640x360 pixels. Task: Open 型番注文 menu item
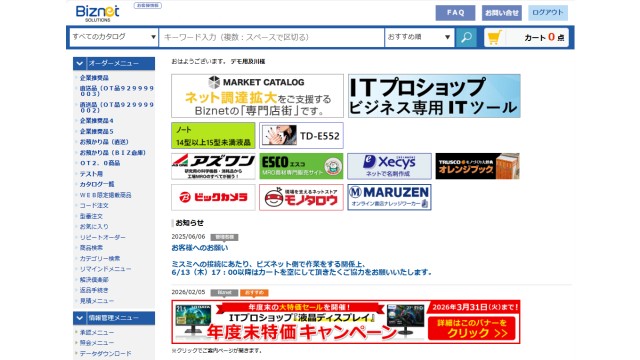pyautogui.click(x=91, y=216)
